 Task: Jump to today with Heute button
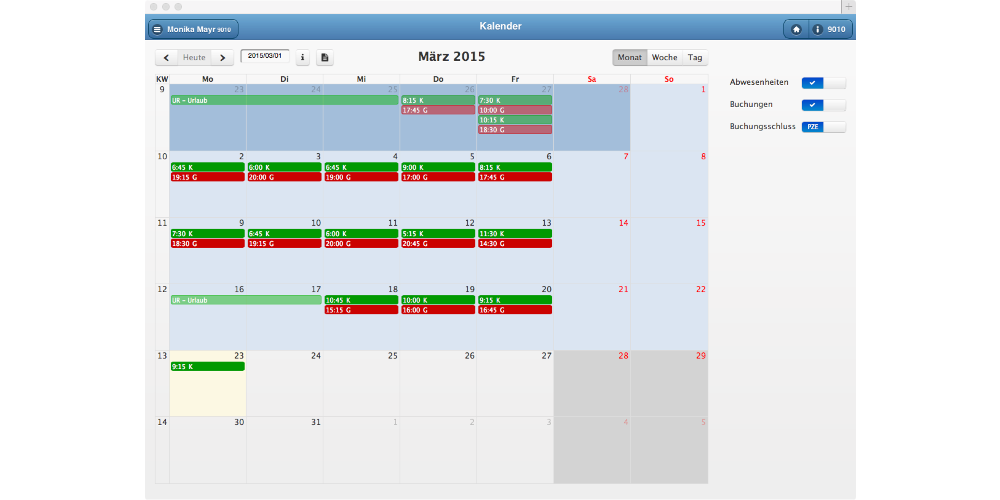tap(194, 58)
